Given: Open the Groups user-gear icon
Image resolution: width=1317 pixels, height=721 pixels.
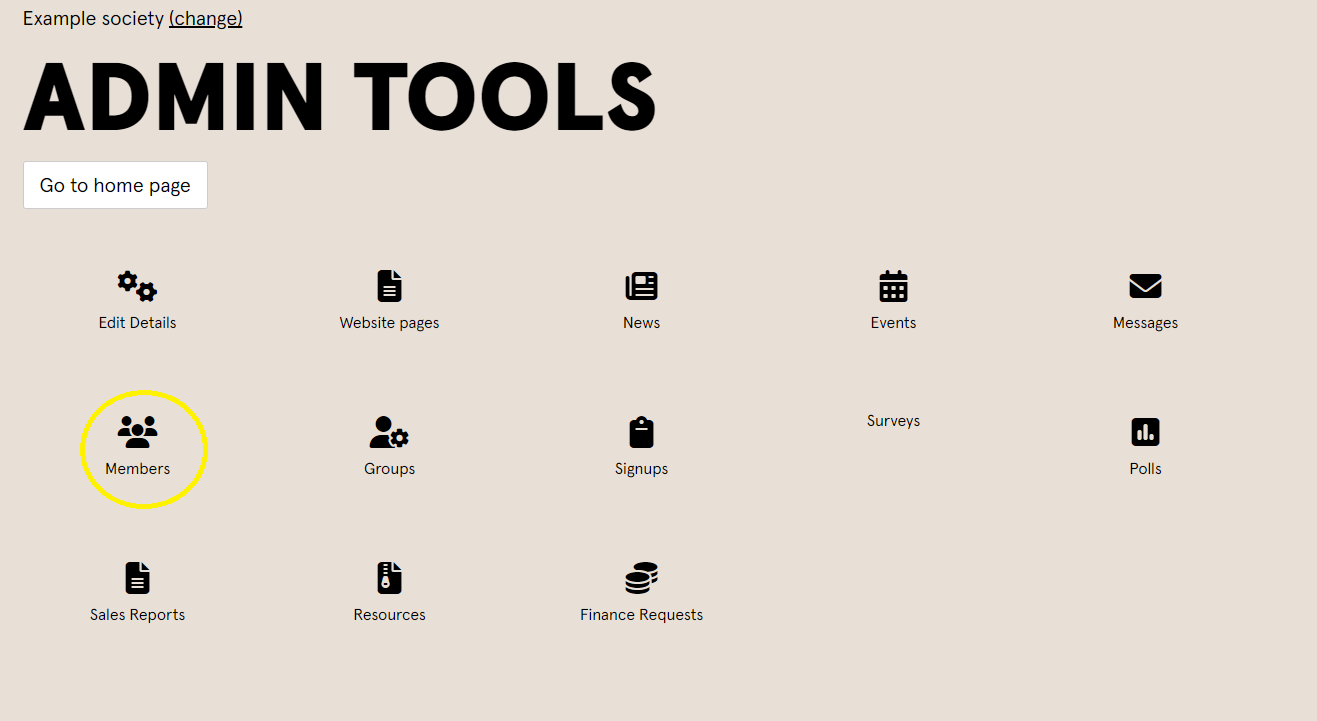Looking at the screenshot, I should [x=389, y=432].
